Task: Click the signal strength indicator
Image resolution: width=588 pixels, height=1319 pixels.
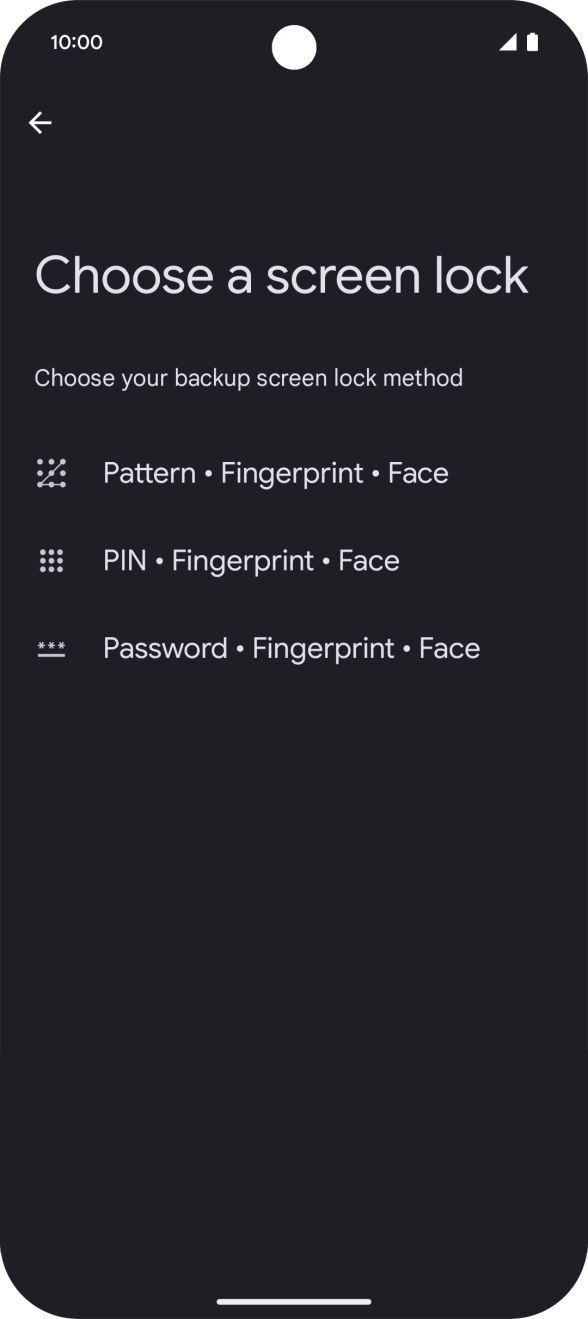Action: 509,42
